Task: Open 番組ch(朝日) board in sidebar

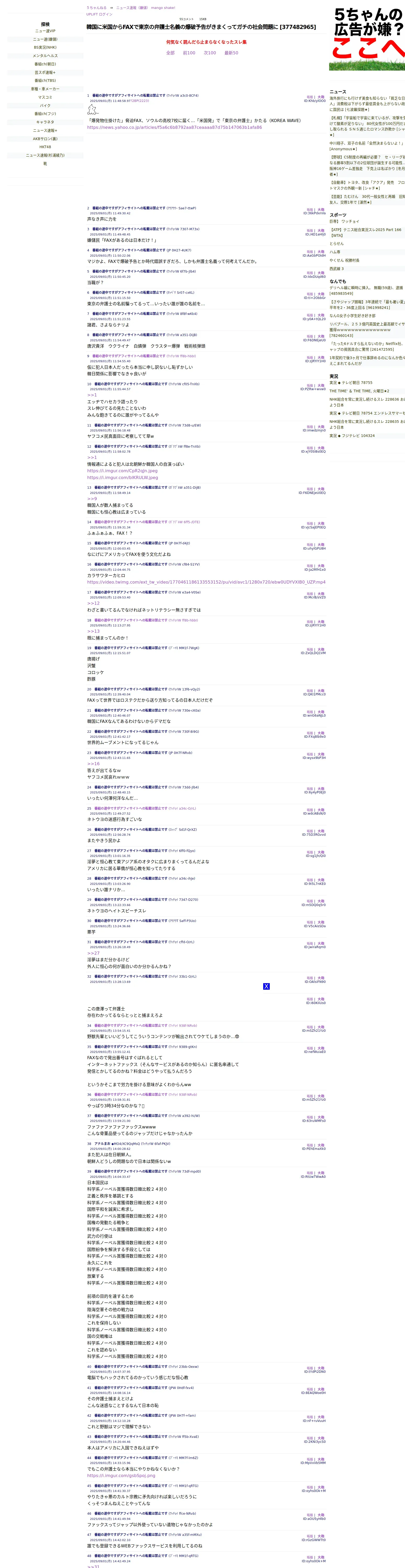Action: (45, 64)
